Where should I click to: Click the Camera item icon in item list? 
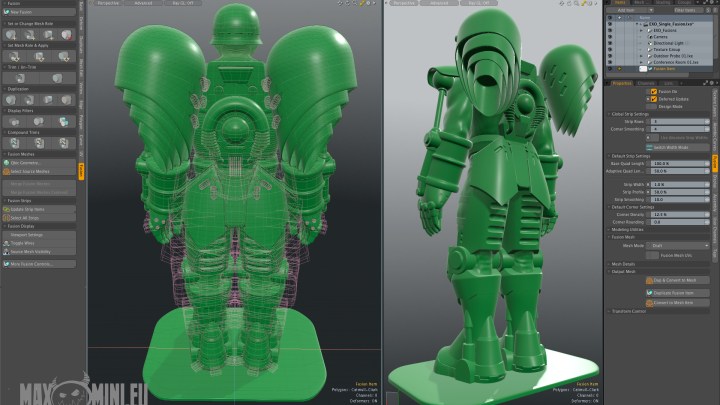[x=650, y=37]
